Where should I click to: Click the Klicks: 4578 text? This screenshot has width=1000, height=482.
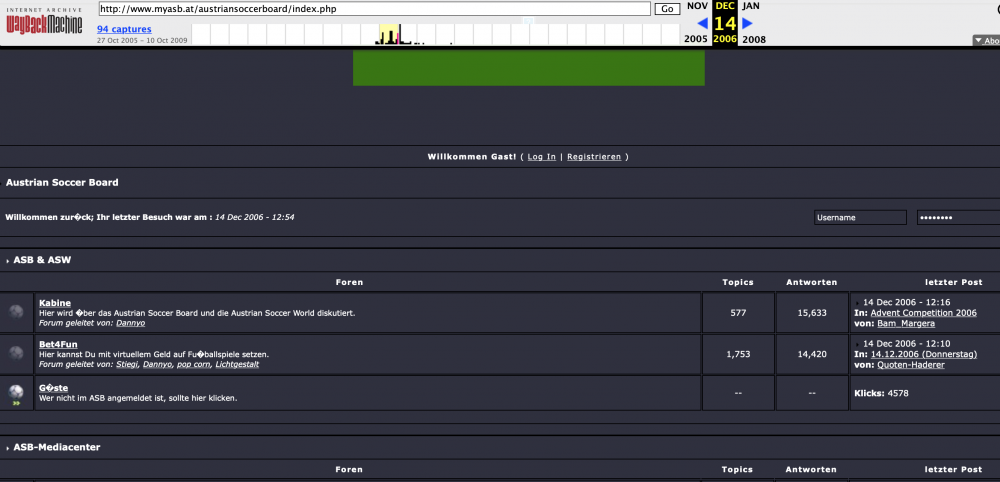(x=881, y=393)
